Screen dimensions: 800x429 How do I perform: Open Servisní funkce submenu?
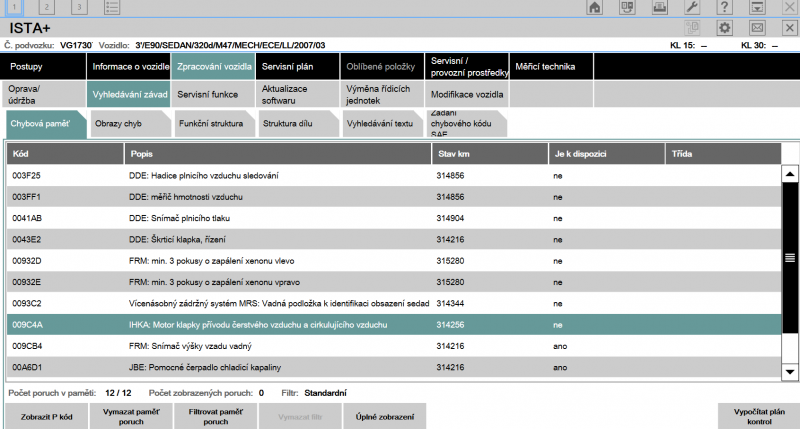click(213, 94)
